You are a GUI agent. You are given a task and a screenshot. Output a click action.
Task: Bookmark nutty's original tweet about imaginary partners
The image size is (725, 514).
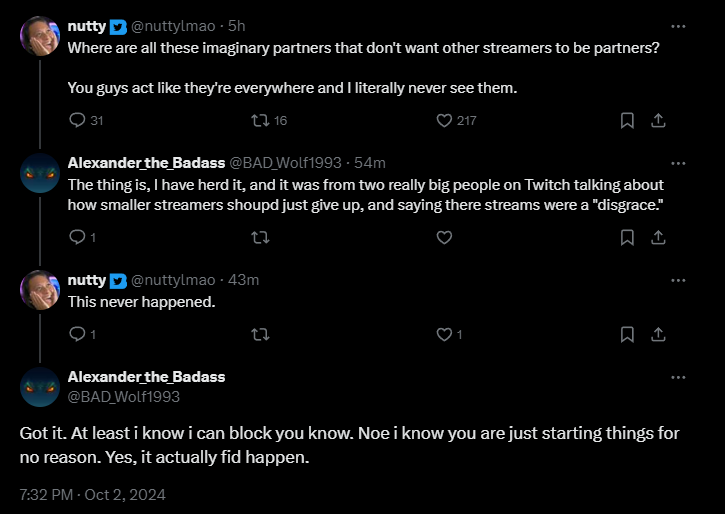tap(627, 121)
